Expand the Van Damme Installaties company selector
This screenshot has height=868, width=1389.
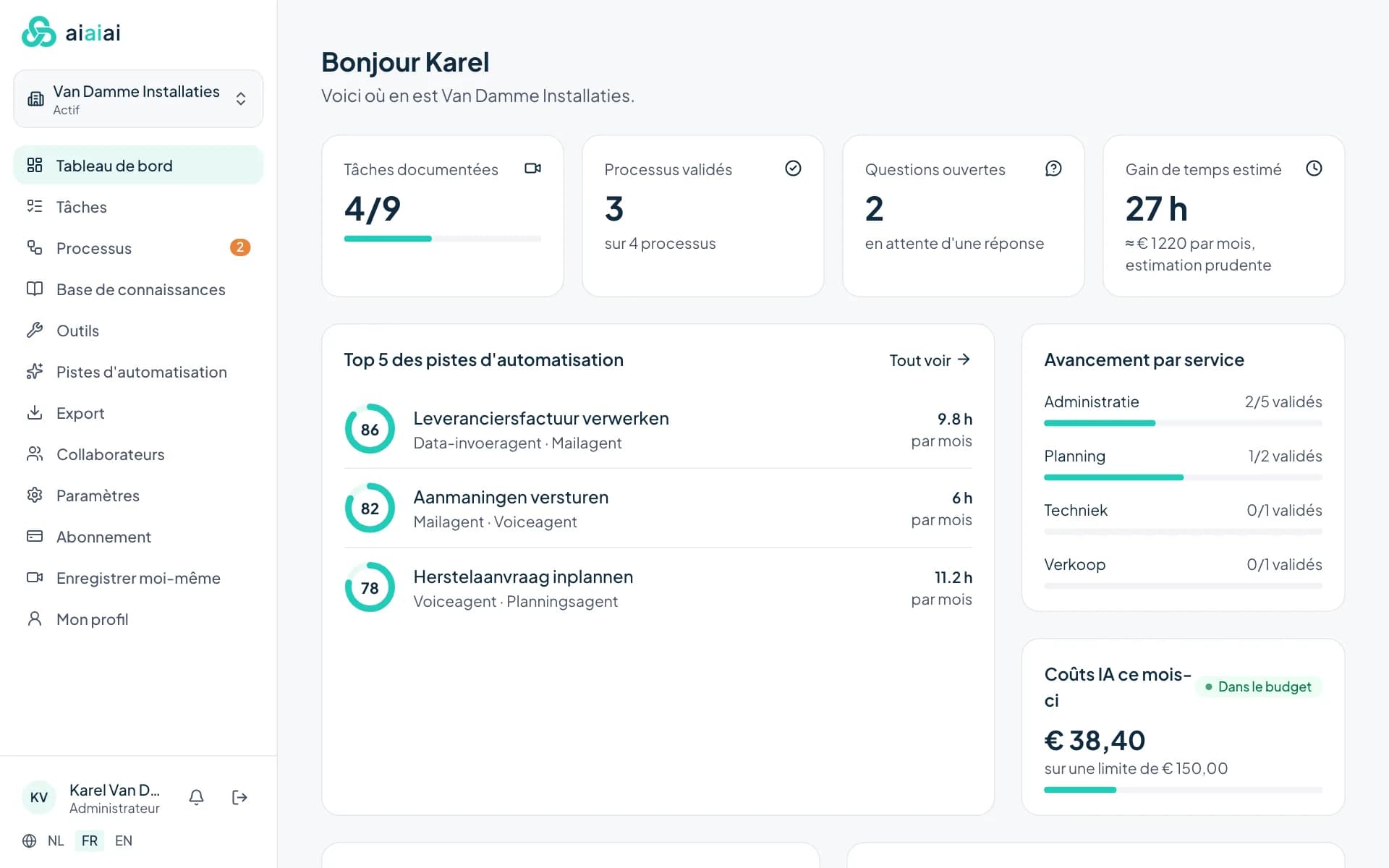pyautogui.click(x=138, y=99)
